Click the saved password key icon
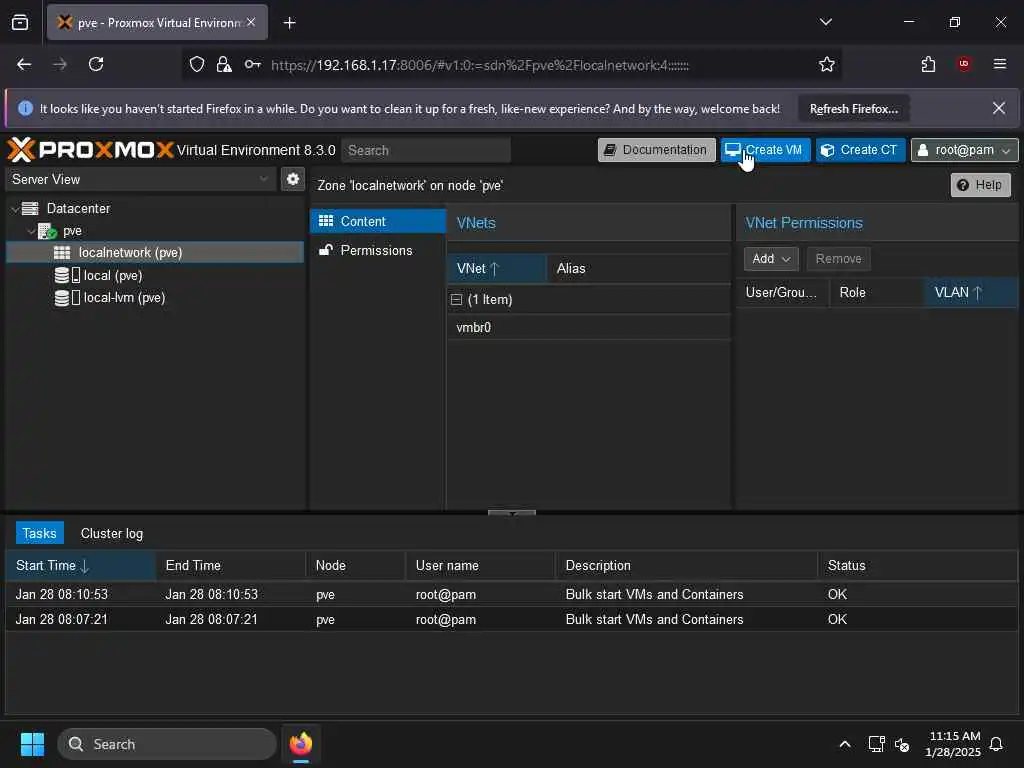The image size is (1024, 768). [252, 64]
